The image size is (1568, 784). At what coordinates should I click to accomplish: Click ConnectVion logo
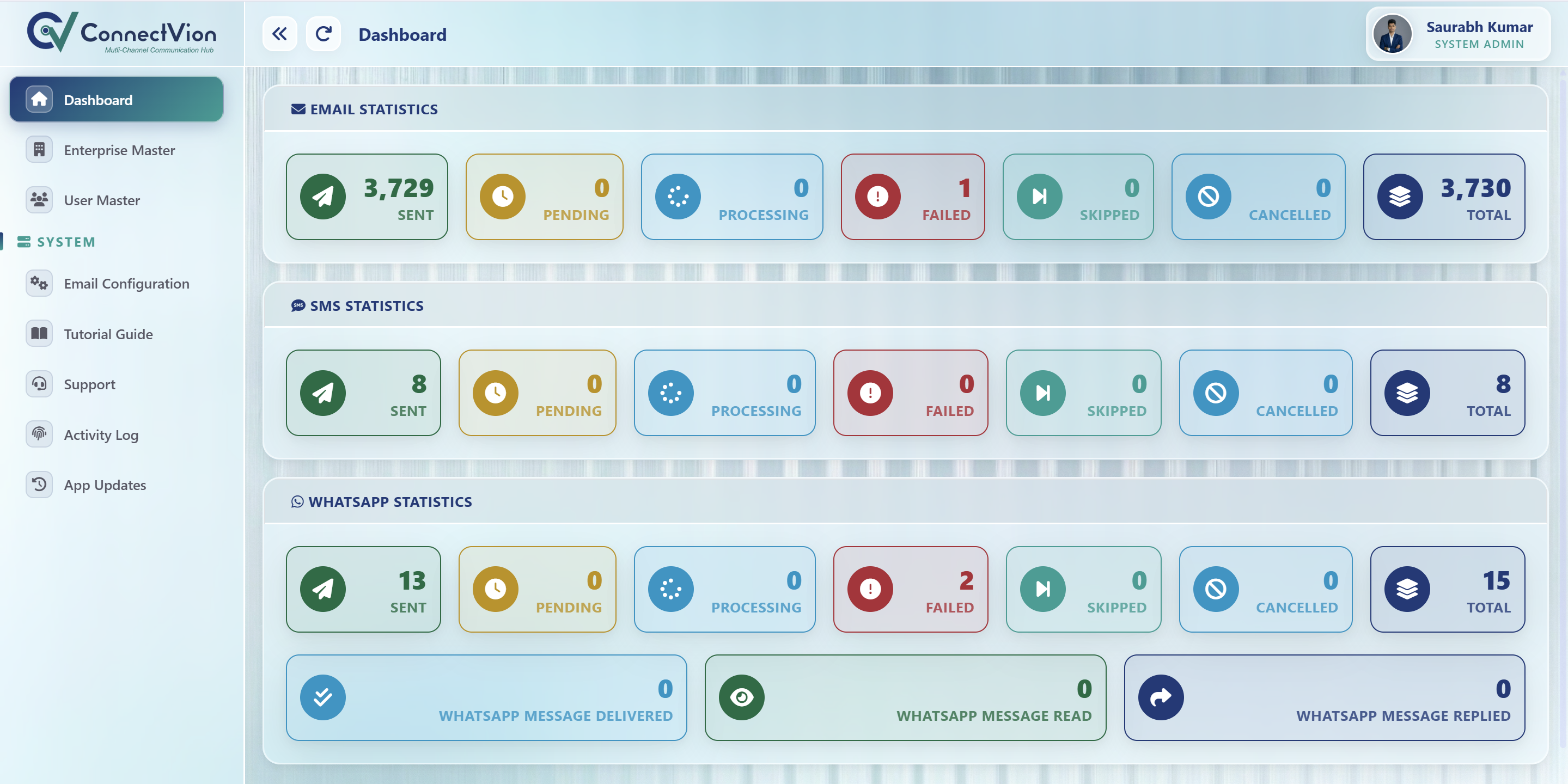(122, 33)
